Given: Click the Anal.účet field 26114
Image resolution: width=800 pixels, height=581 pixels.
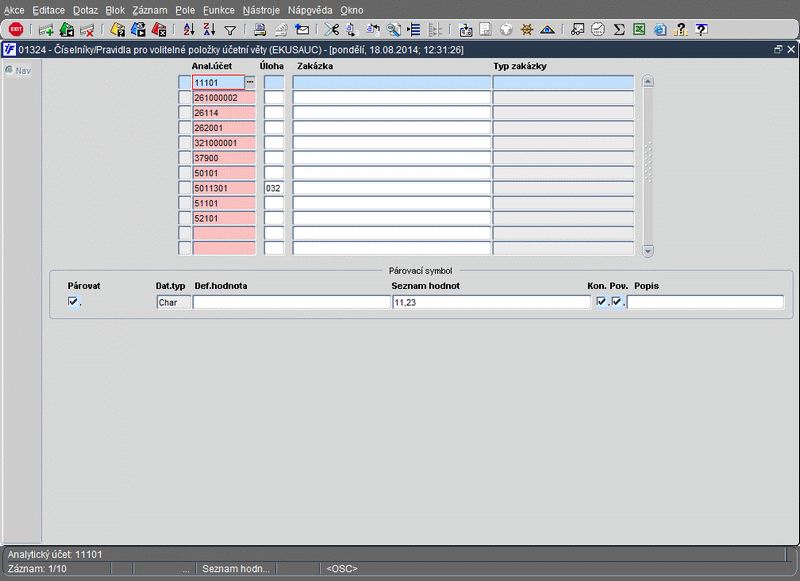Looking at the screenshot, I should point(224,113).
